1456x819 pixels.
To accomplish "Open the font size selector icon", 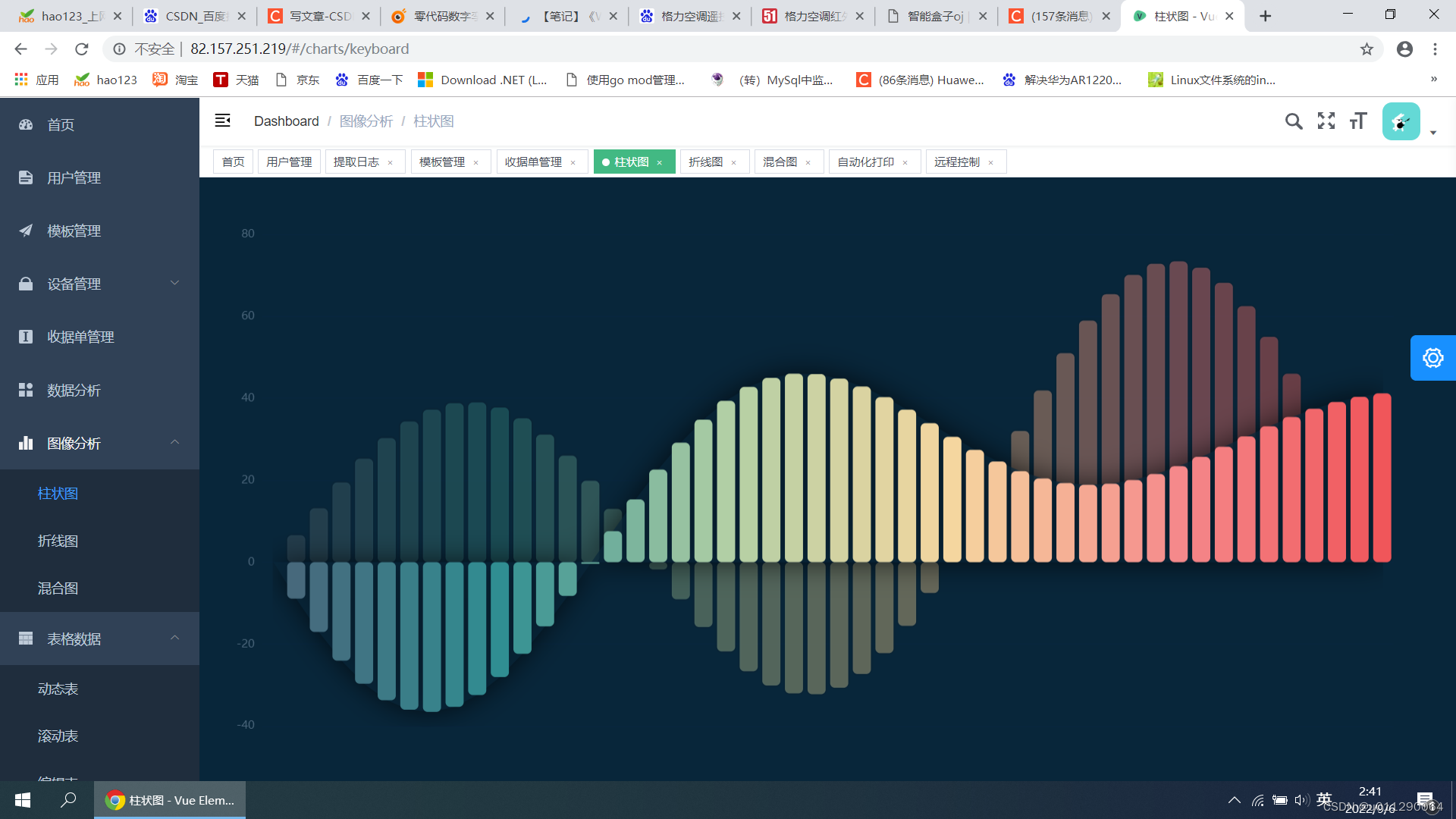I will [x=1358, y=121].
